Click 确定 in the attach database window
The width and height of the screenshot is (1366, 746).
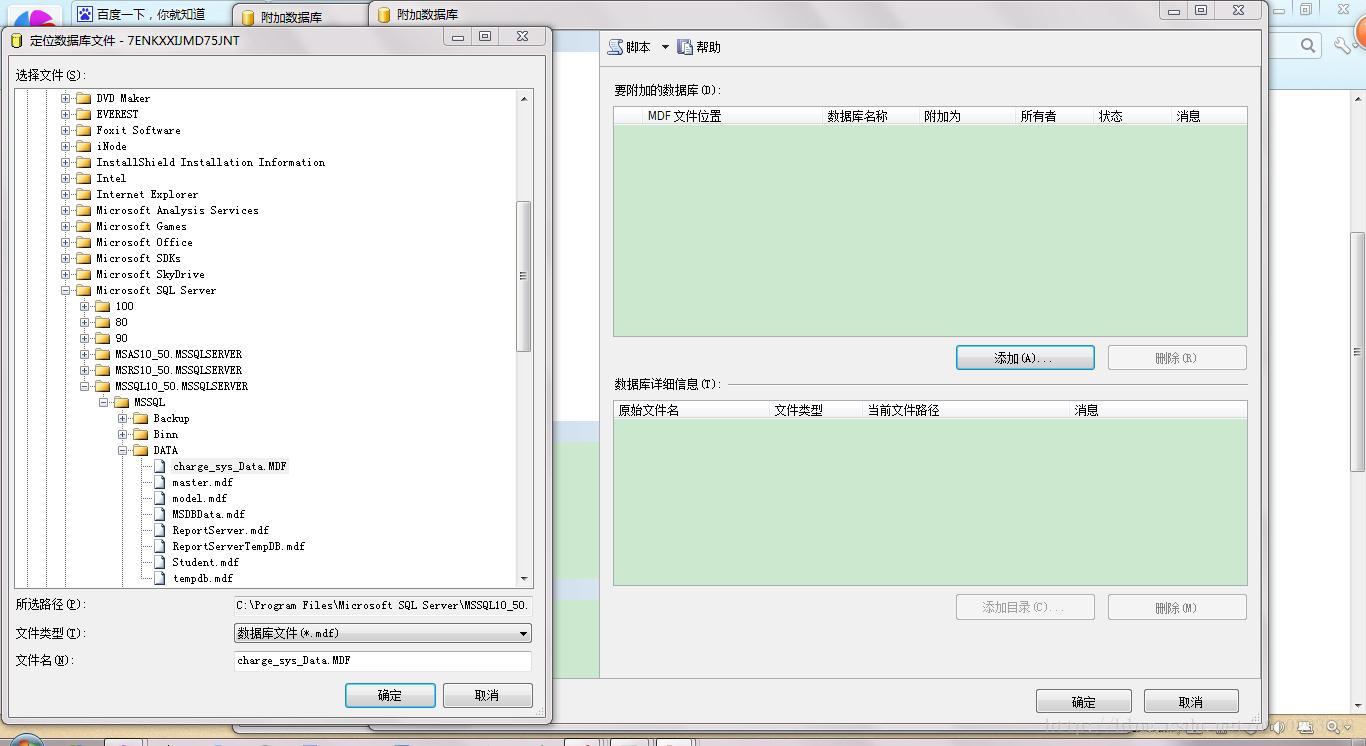(x=1083, y=702)
